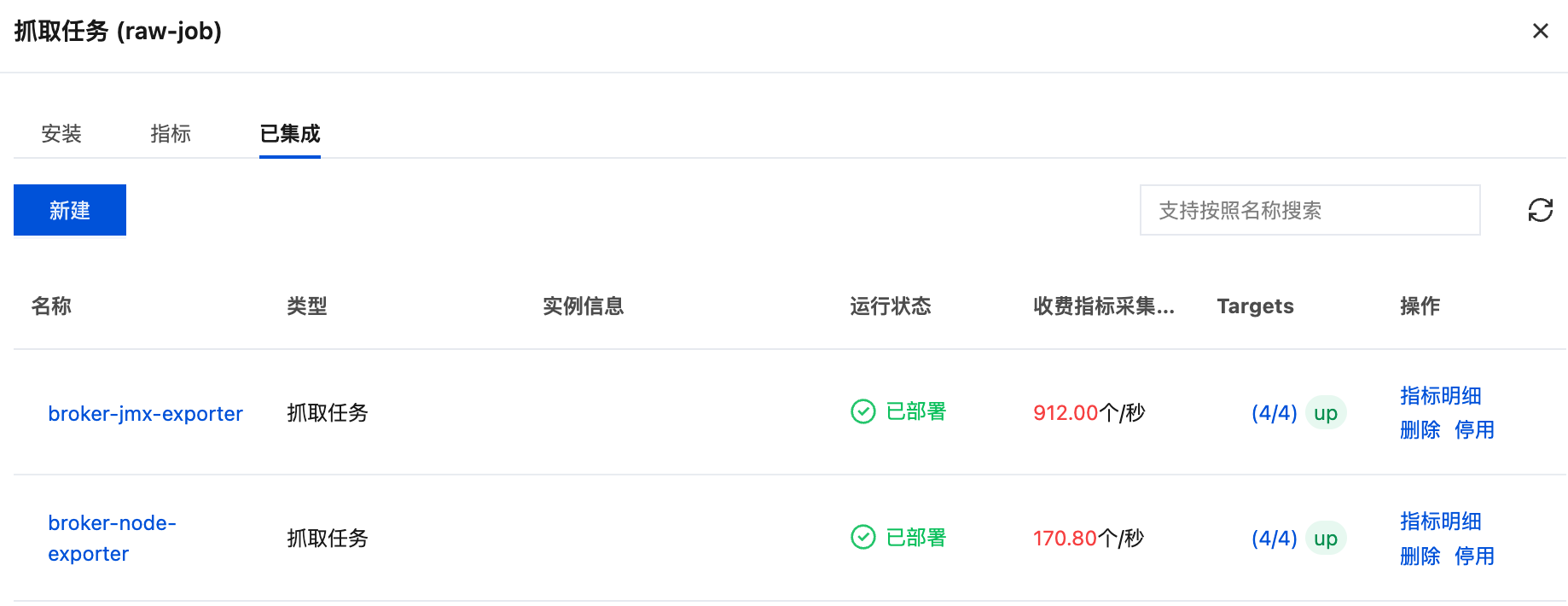The width and height of the screenshot is (1568, 606).
Task: Click 删除 for broker-jmx-exporter
Action: click(x=1420, y=430)
